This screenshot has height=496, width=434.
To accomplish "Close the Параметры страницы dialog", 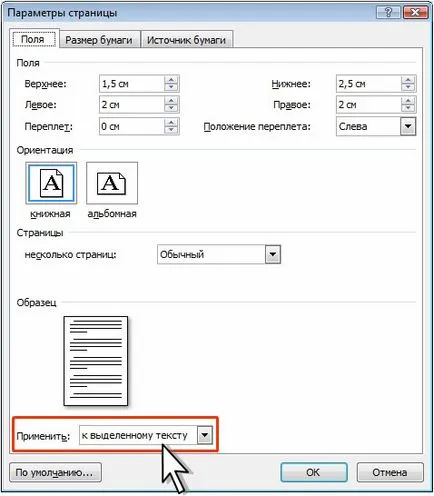I will coord(416,12).
